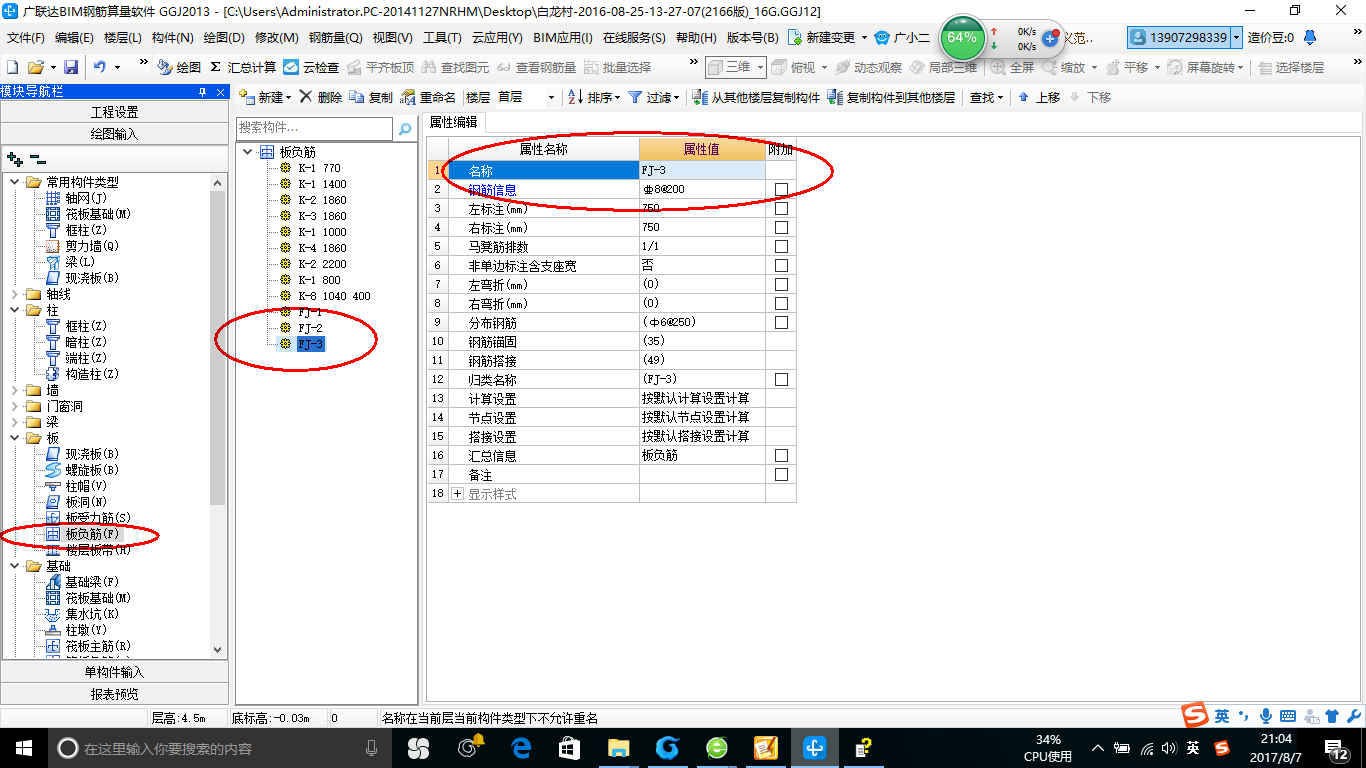
Task: Expand the 轴线 folder in the tree
Action: (x=14, y=294)
